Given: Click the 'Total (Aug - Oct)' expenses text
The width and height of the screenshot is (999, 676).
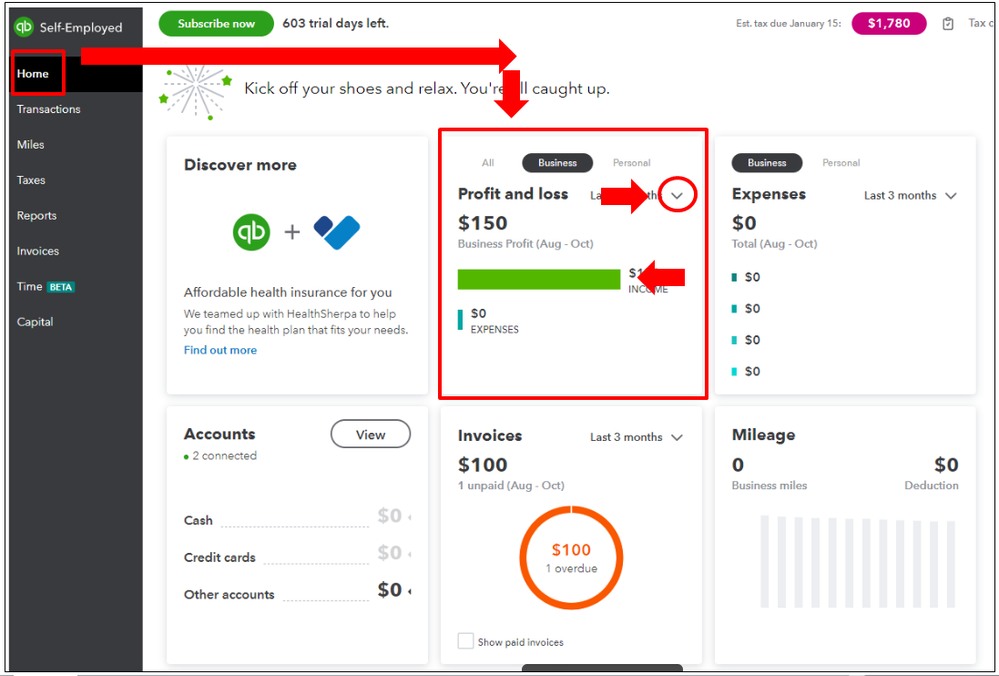Looking at the screenshot, I should [x=774, y=243].
